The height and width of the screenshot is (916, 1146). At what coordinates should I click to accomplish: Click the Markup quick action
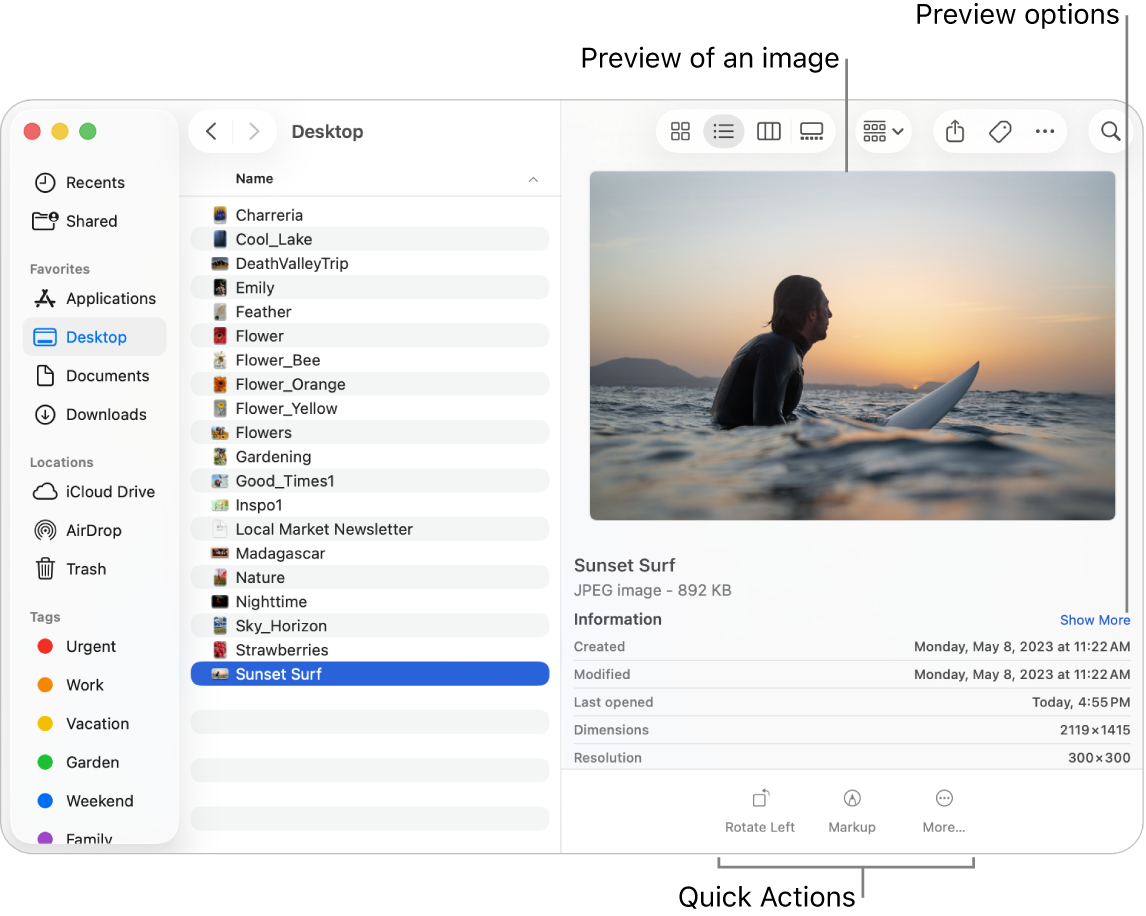point(851,811)
